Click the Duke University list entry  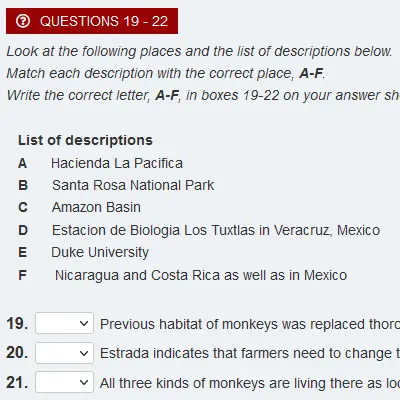(100, 252)
